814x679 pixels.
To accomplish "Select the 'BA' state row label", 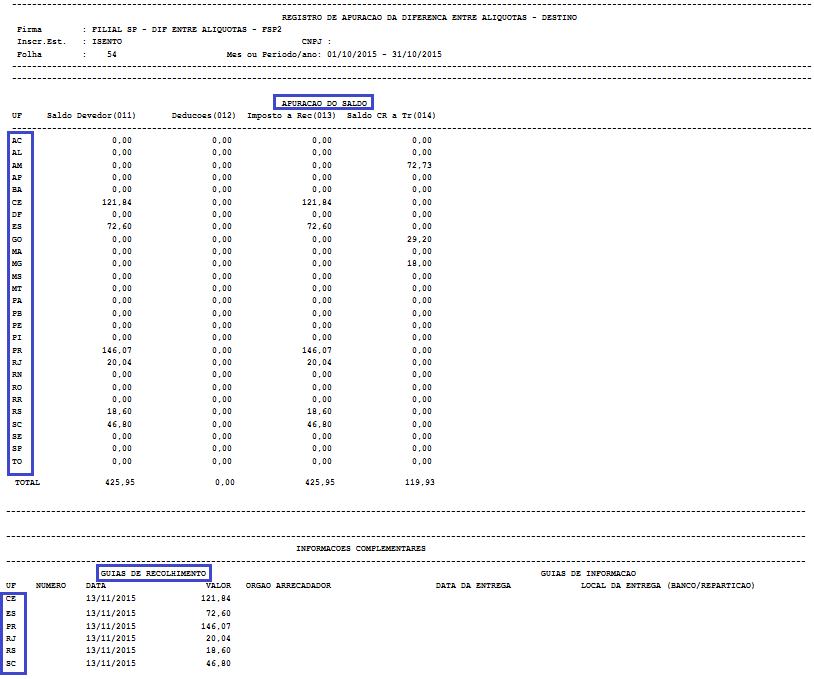I will pos(17,189).
